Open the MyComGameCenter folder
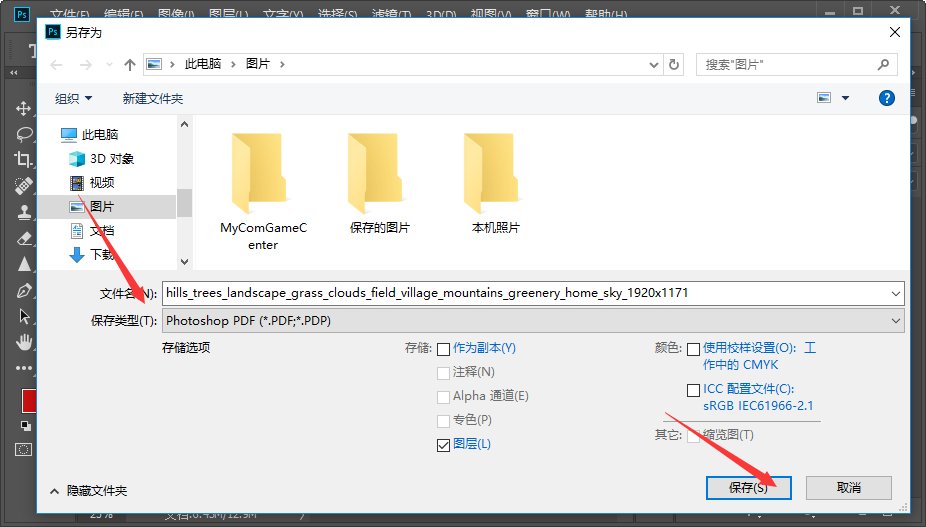This screenshot has width=926, height=527. 263,192
